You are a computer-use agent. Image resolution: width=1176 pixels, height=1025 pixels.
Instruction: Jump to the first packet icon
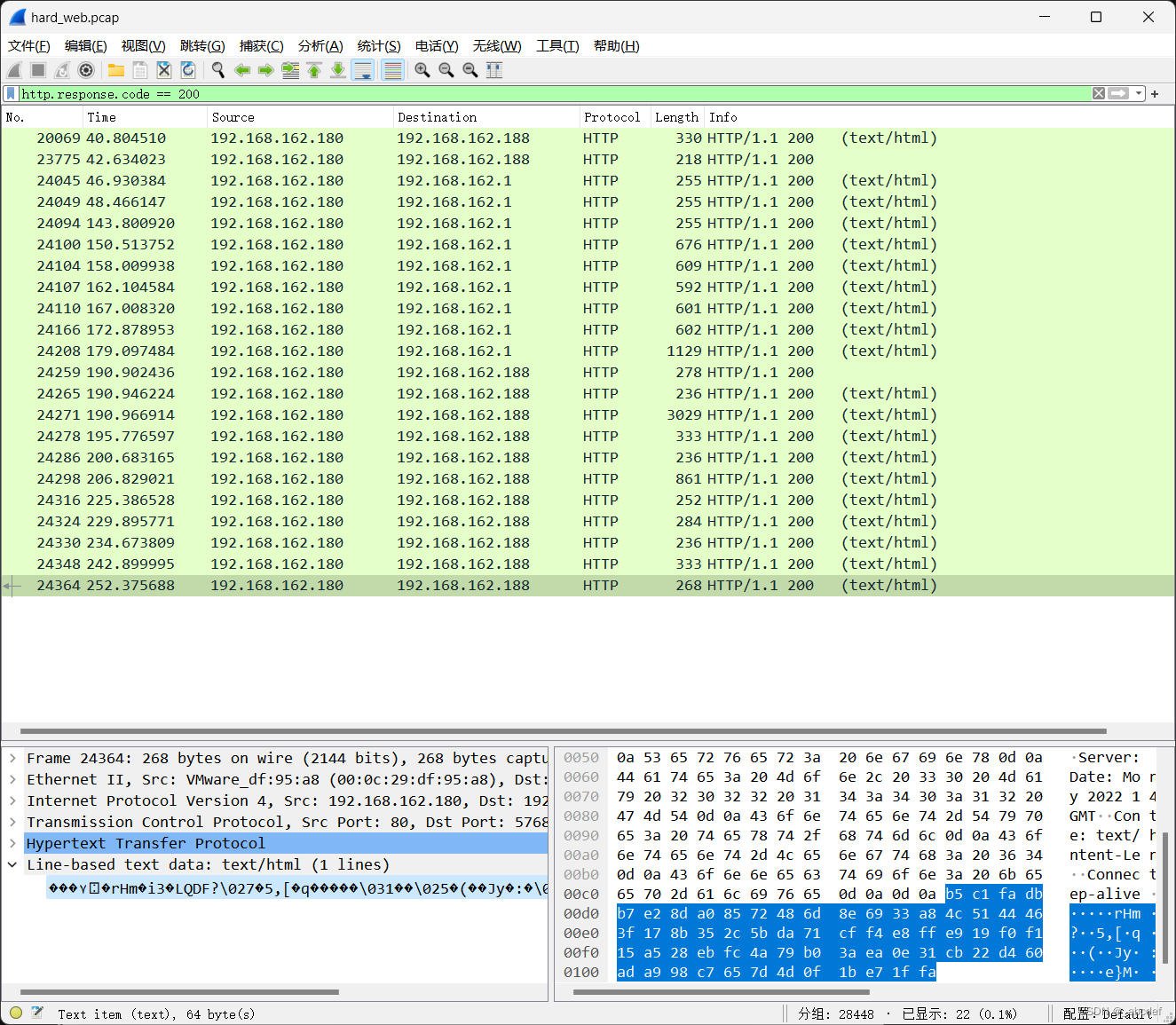click(314, 70)
